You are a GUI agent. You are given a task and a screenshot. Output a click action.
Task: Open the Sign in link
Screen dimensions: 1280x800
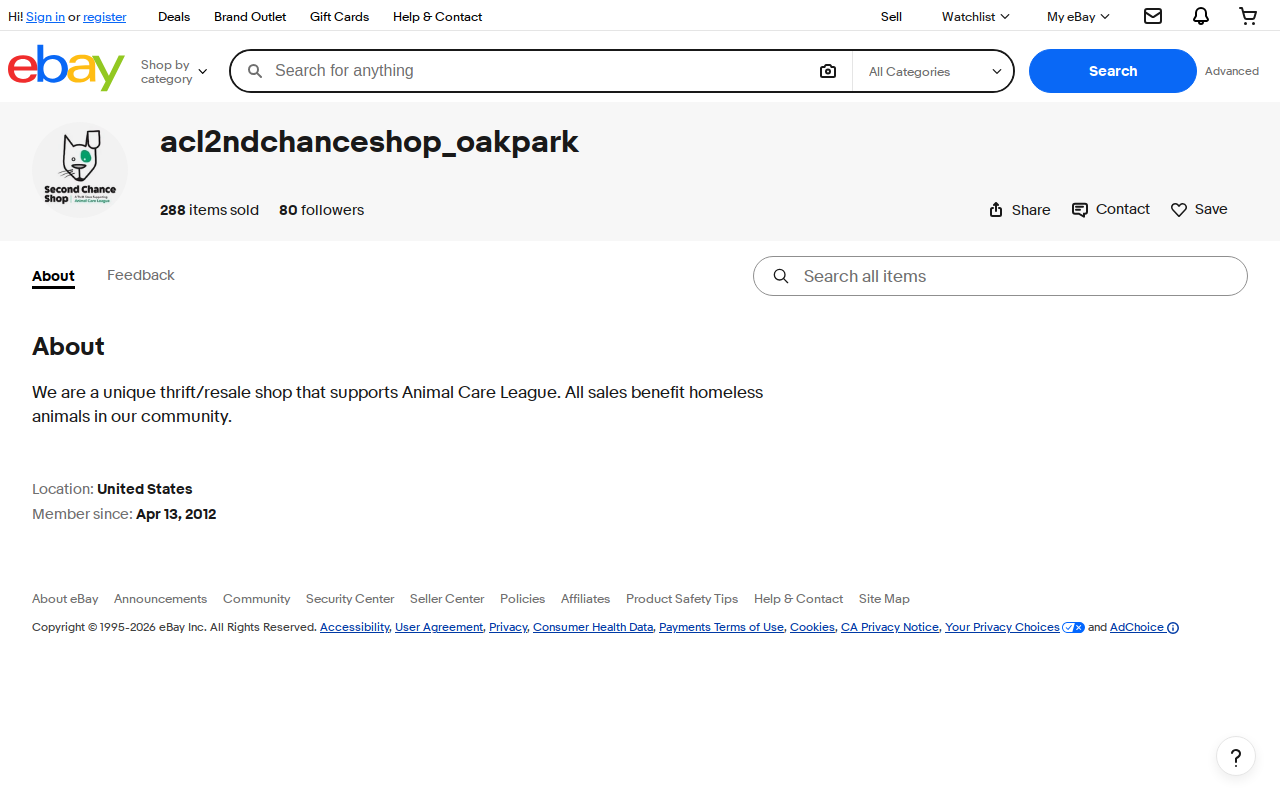point(45,17)
